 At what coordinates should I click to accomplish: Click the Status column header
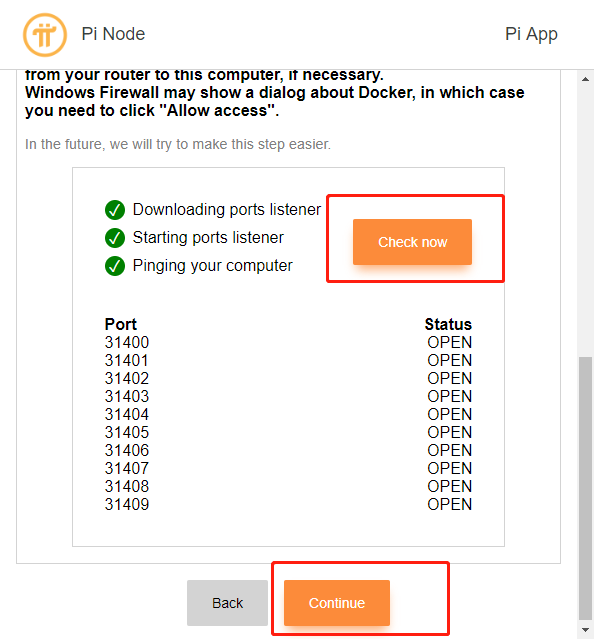click(x=448, y=324)
